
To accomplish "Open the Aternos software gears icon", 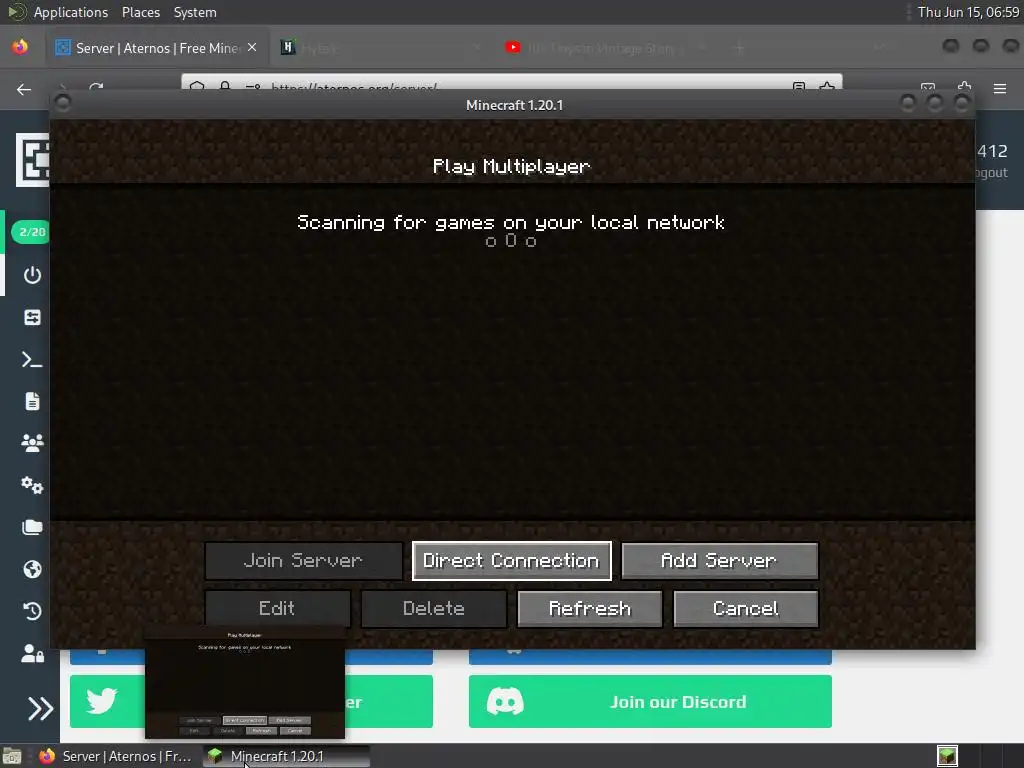I will click(32, 485).
